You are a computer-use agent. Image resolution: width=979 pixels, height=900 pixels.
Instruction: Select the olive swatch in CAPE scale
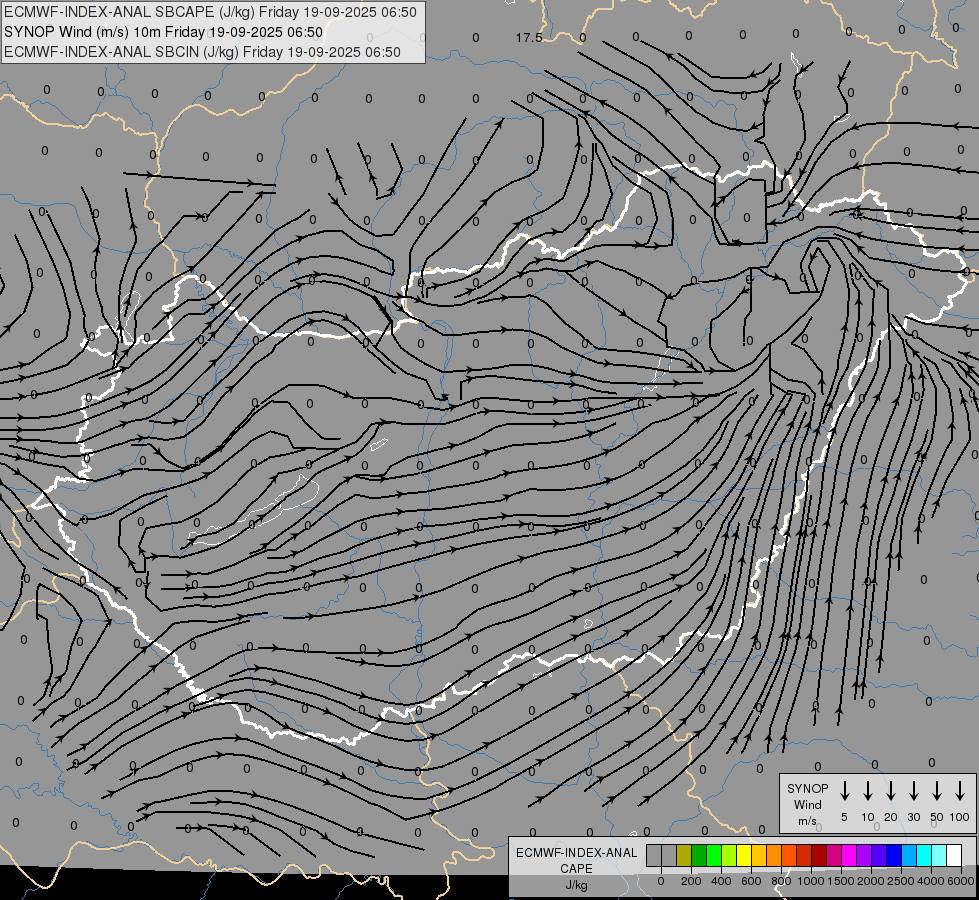(x=684, y=855)
